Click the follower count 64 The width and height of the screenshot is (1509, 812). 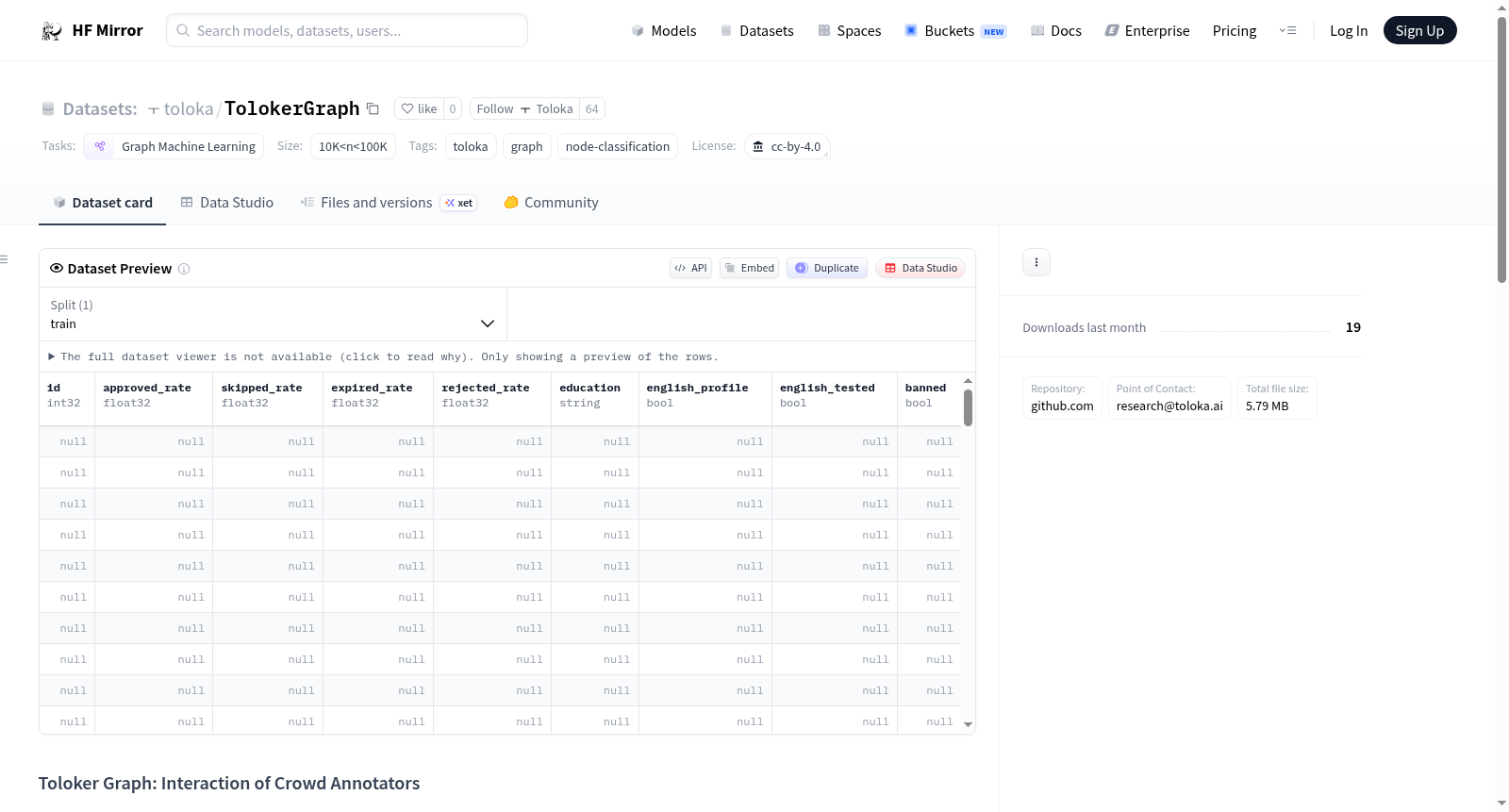click(x=592, y=108)
